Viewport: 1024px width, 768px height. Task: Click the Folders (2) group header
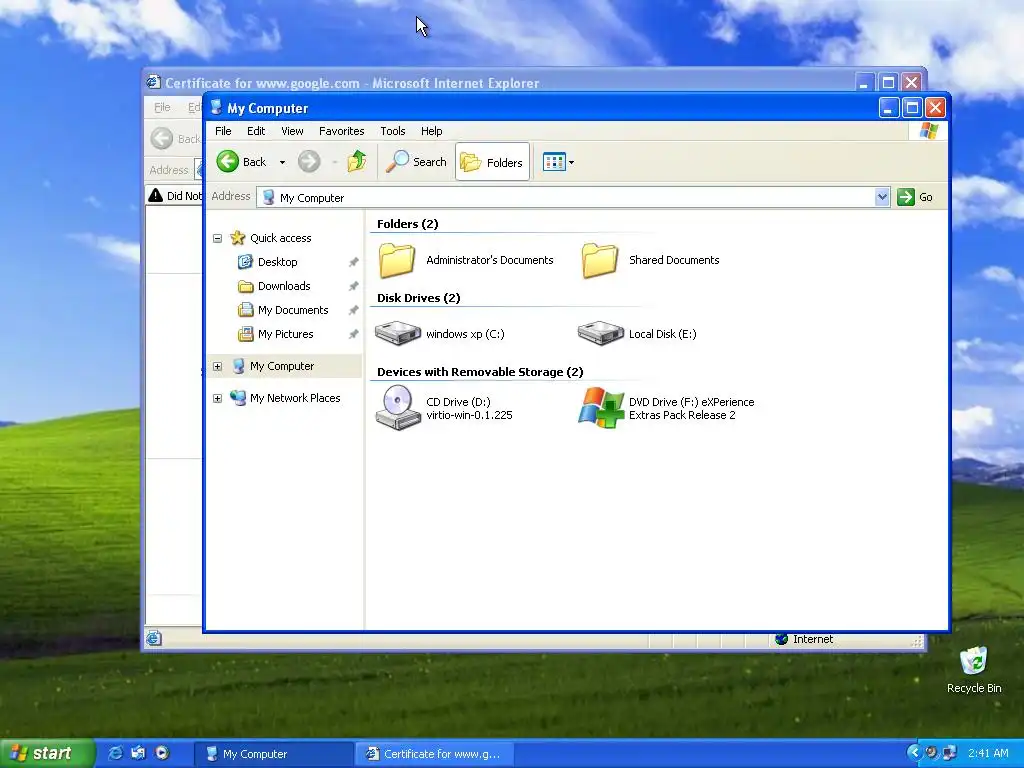[x=408, y=224]
